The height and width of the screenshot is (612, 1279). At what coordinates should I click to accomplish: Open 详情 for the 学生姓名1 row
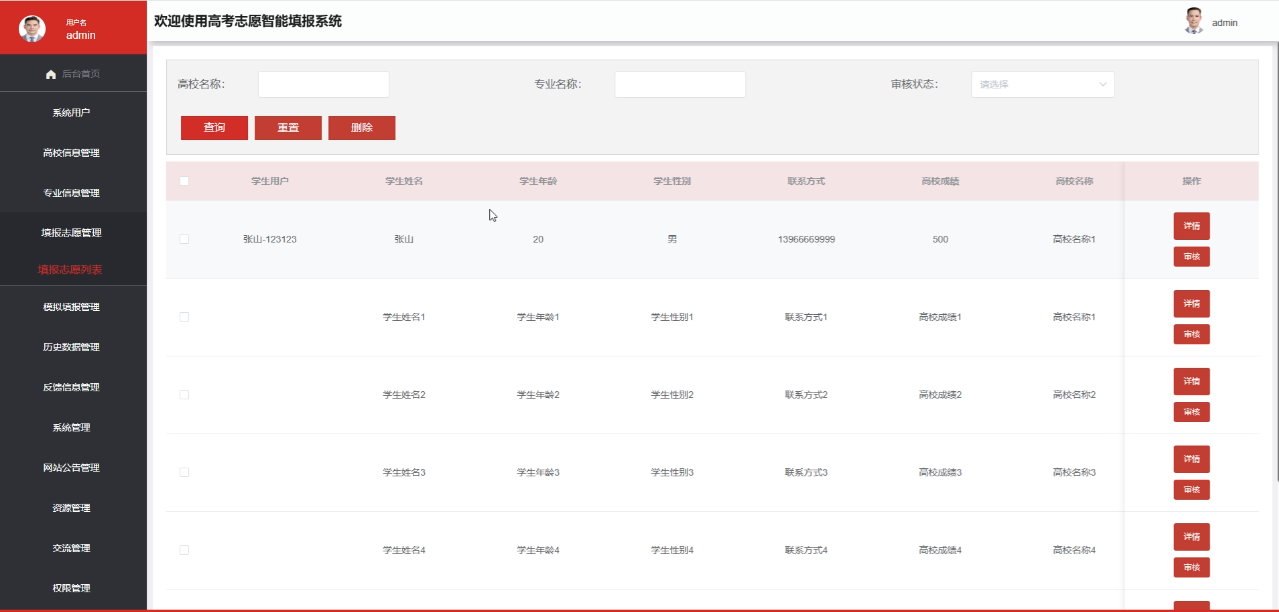click(x=1192, y=303)
